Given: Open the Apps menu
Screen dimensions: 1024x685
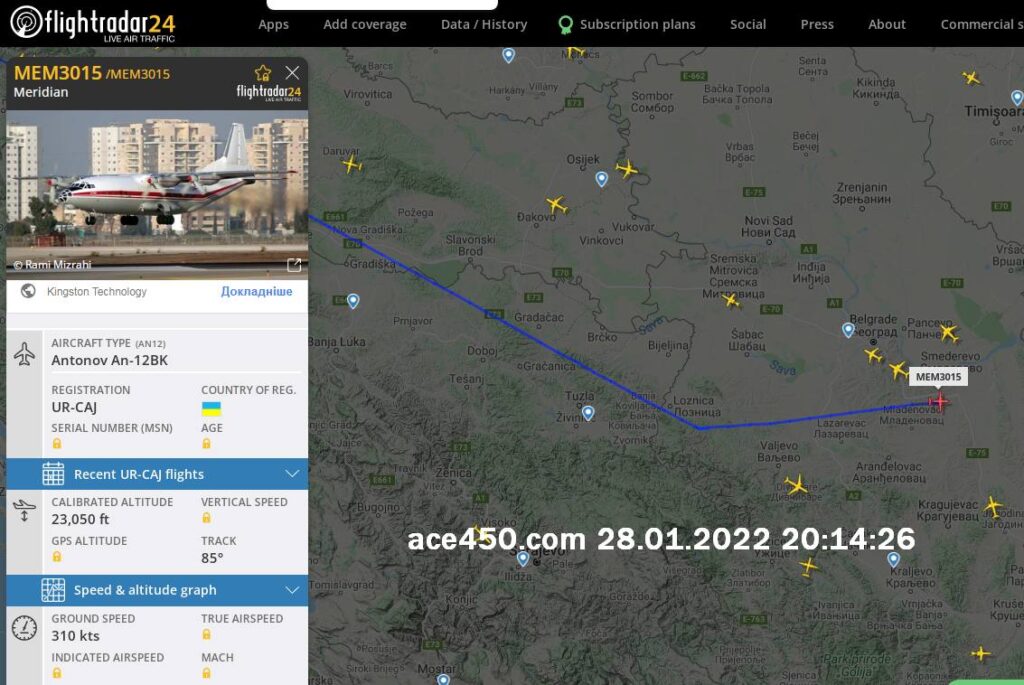Looking at the screenshot, I should (x=273, y=24).
